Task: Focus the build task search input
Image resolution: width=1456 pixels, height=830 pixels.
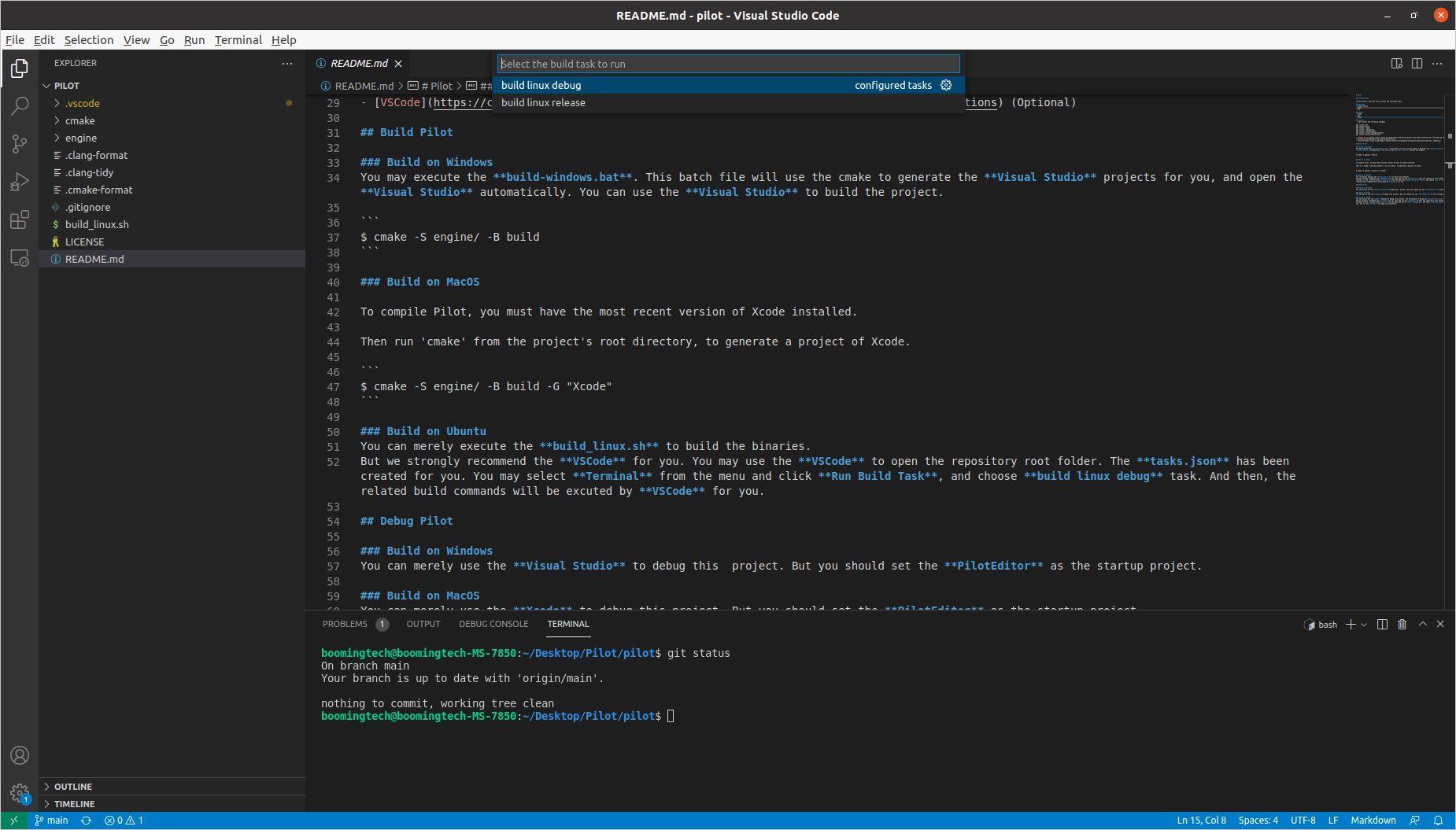Action: pyautogui.click(x=729, y=64)
